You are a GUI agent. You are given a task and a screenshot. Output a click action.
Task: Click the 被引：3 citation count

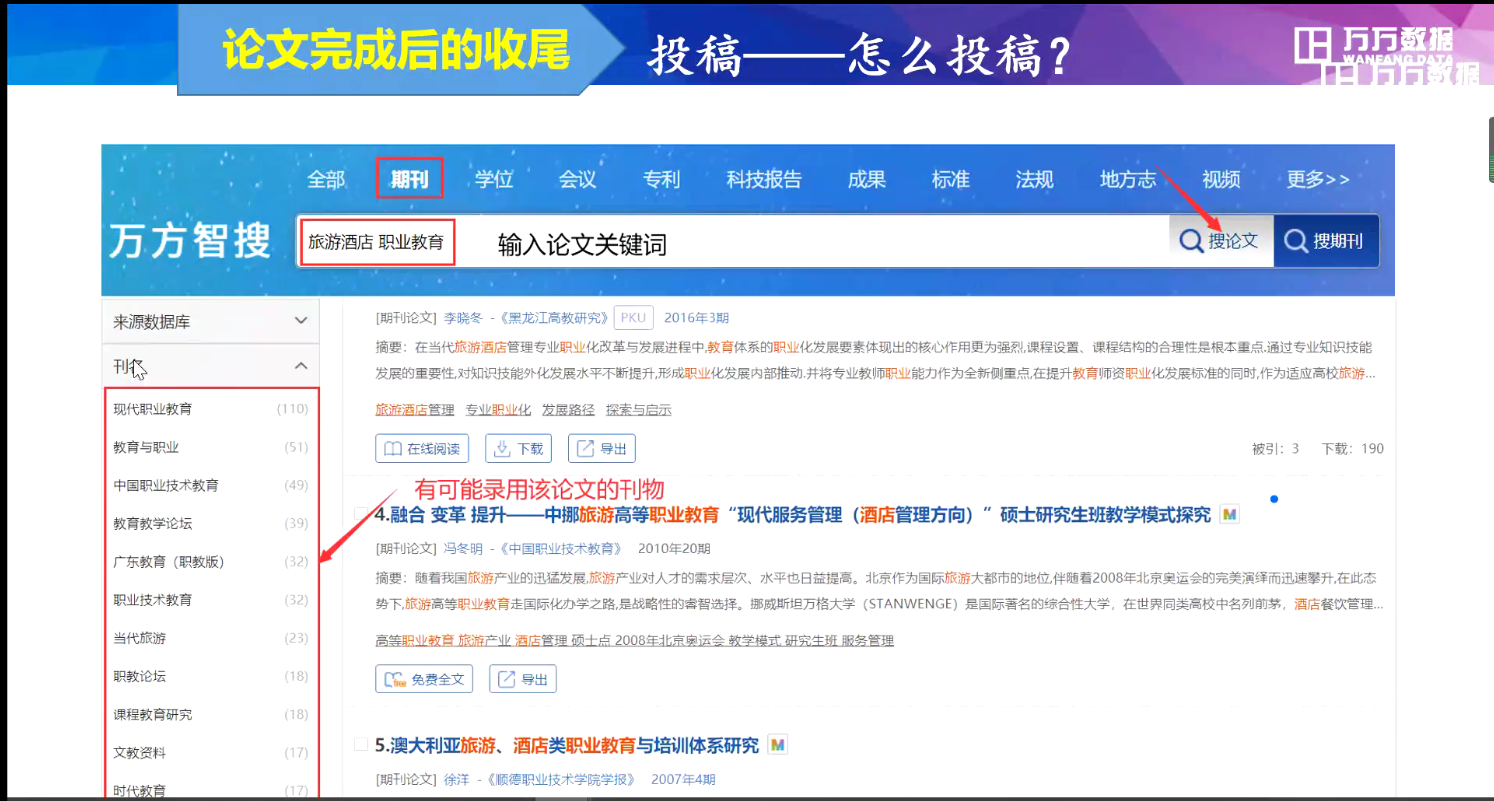coord(1276,448)
